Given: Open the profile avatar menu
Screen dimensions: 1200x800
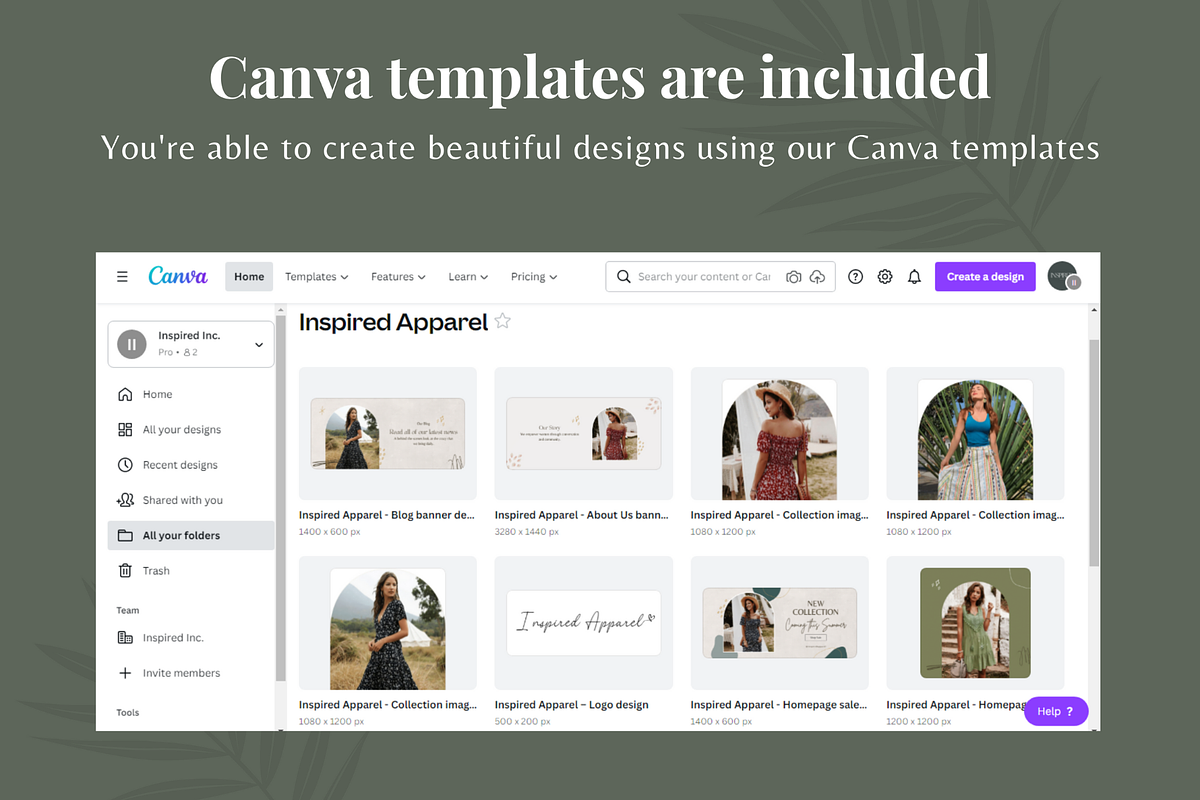Looking at the screenshot, I should click(1063, 277).
